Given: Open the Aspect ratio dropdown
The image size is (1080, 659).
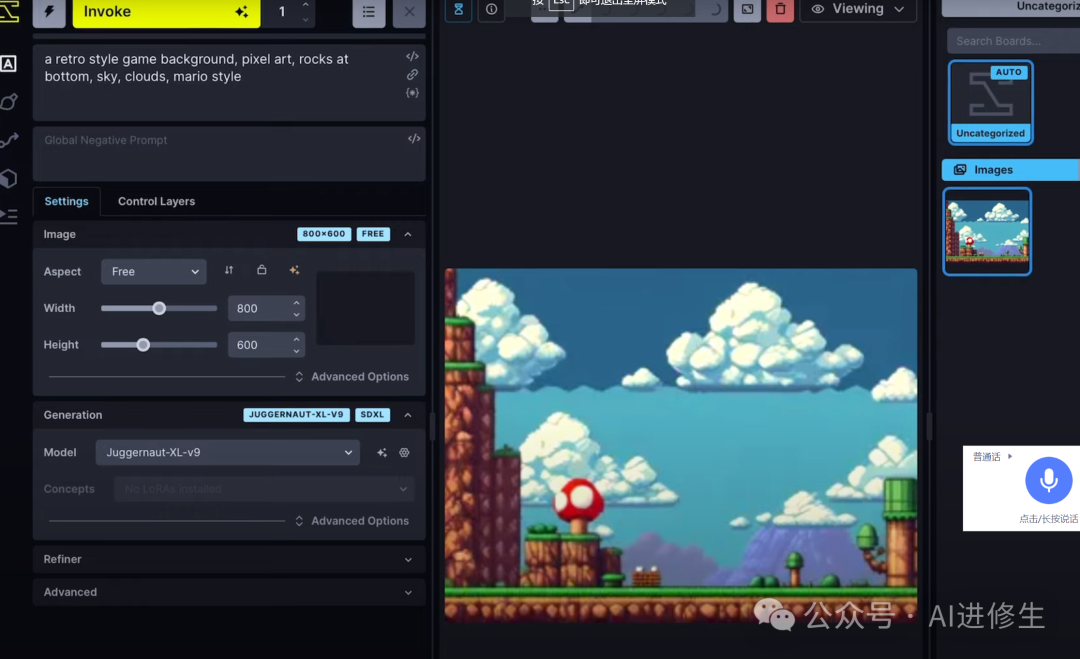Looking at the screenshot, I should coord(154,271).
